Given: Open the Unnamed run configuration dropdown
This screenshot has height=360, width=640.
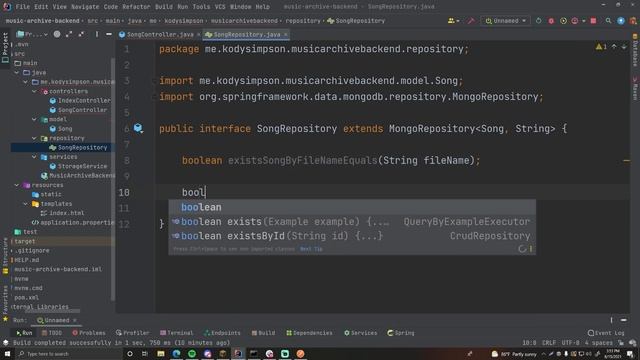Looking at the screenshot, I should tap(505, 21).
